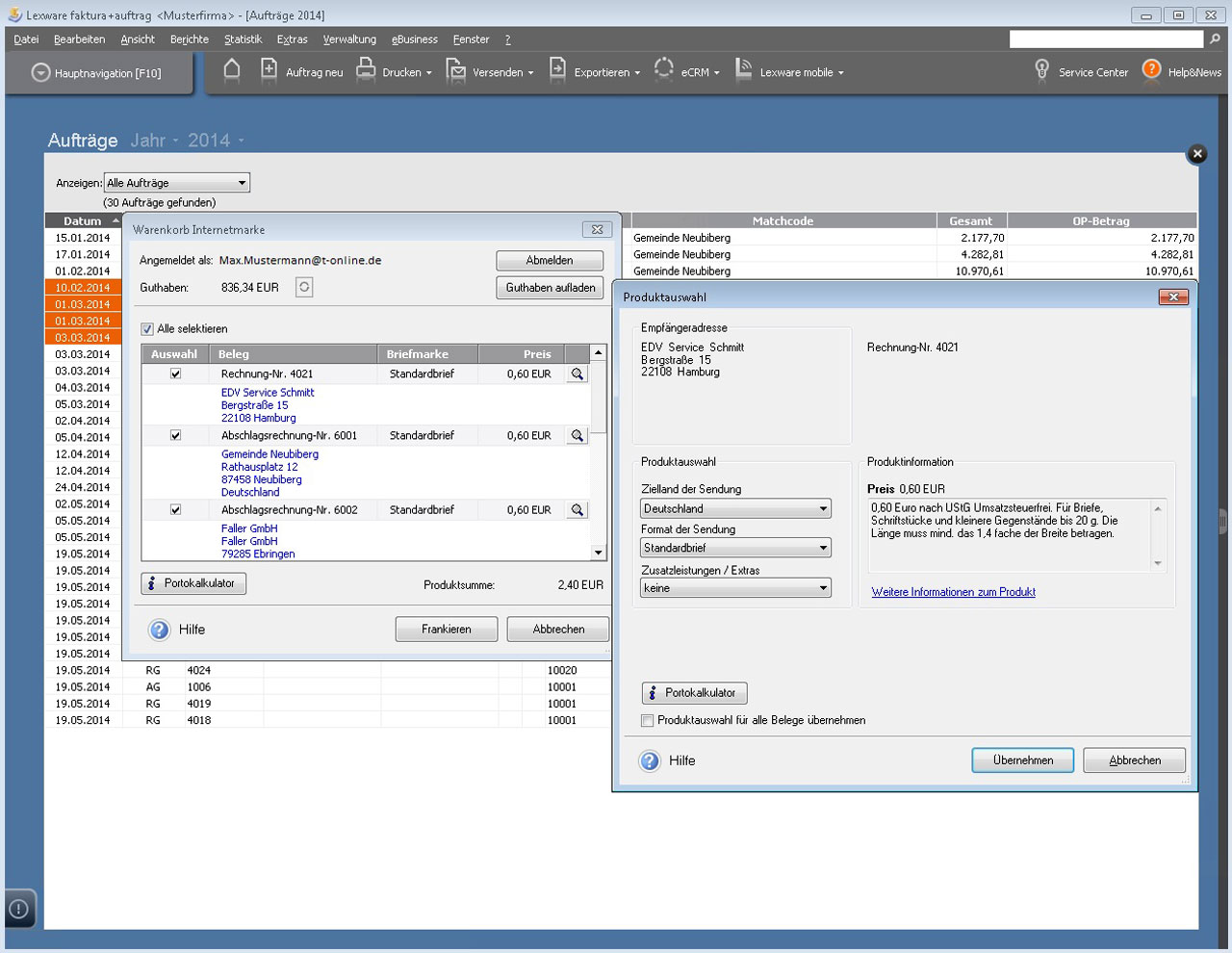
Task: Open the Bearbeiten menu
Action: pos(79,39)
